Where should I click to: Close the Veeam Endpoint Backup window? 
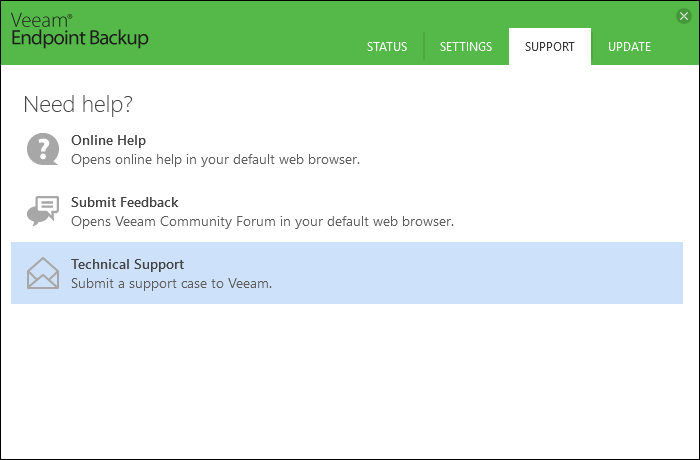pos(683,17)
